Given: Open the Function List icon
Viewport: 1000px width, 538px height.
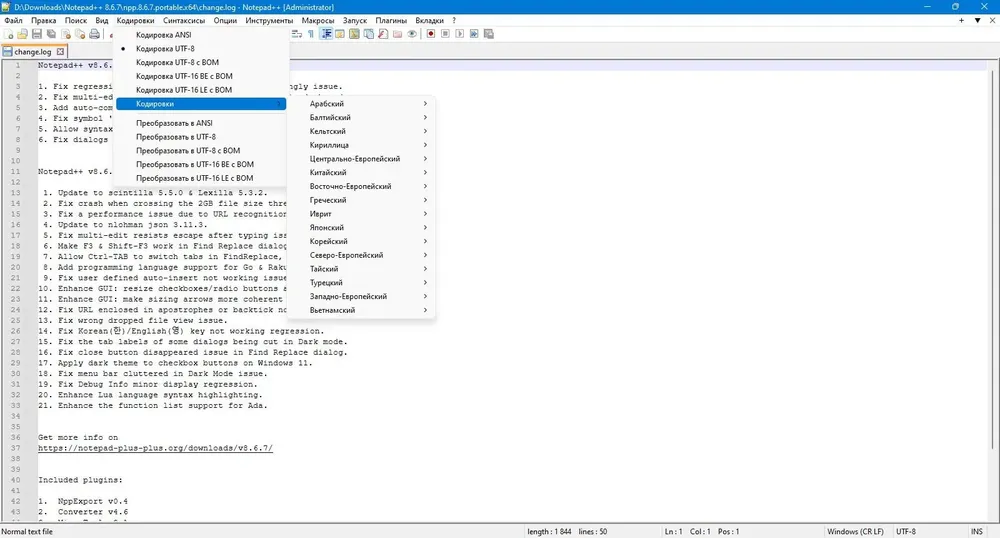Looking at the screenshot, I should click(x=383, y=34).
